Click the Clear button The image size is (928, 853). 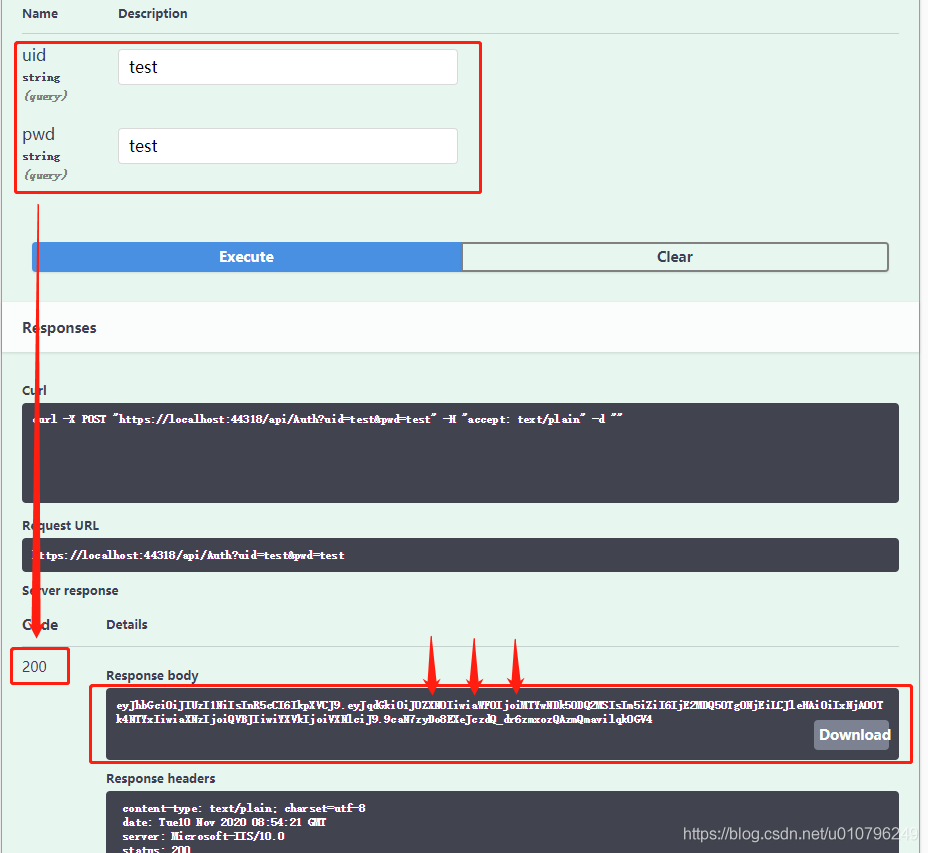pyautogui.click(x=674, y=257)
